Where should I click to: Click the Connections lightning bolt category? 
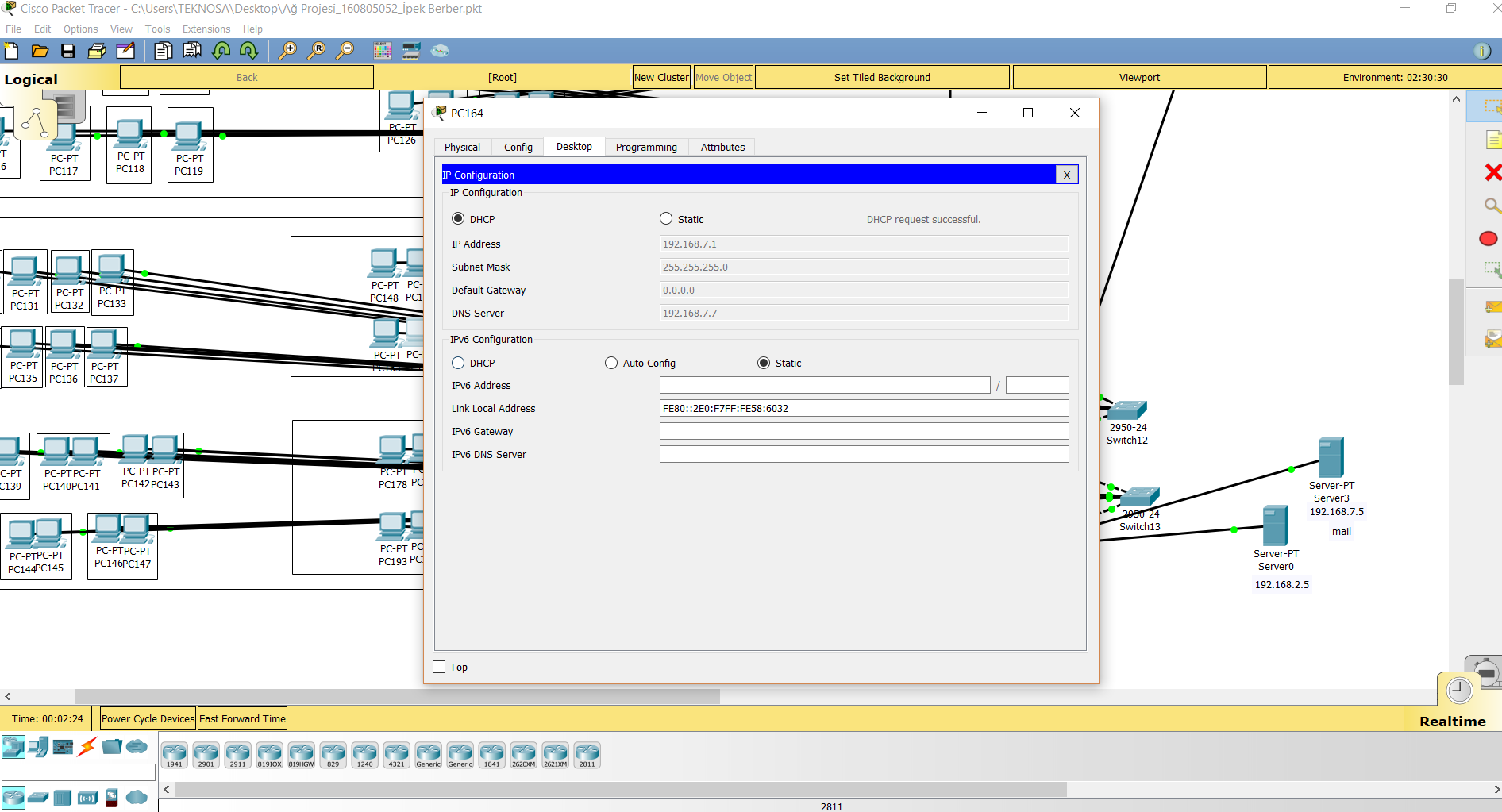[87, 746]
